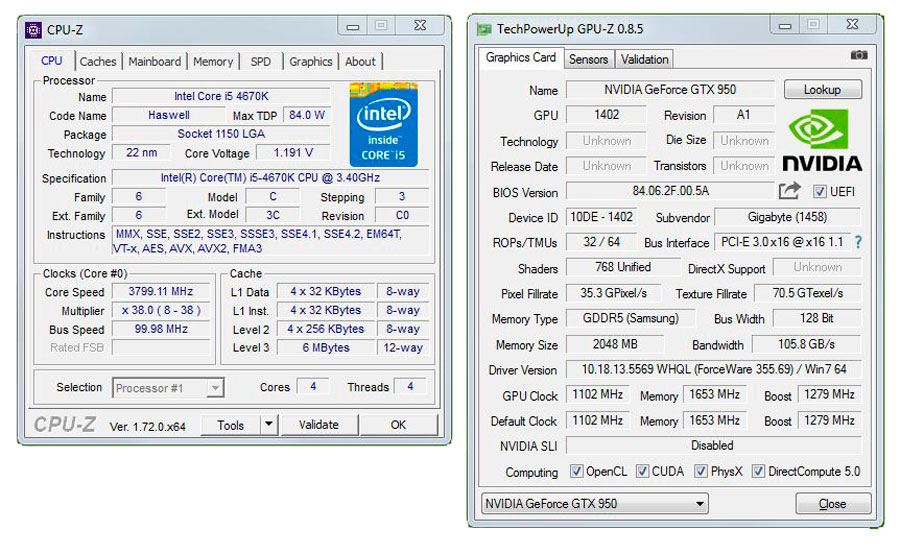Image resolution: width=900 pixels, height=554 pixels.
Task: Toggle the UEFI checkbox
Action: point(820,192)
